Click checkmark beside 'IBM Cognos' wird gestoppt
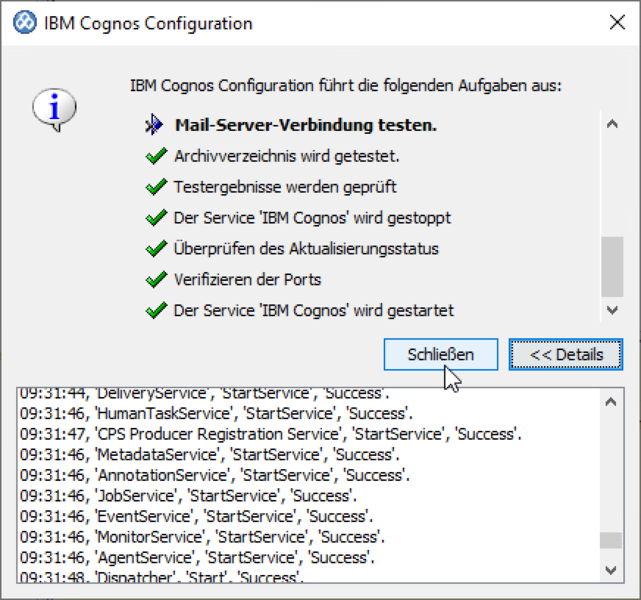Image resolution: width=641 pixels, height=600 pixels. click(x=156, y=218)
